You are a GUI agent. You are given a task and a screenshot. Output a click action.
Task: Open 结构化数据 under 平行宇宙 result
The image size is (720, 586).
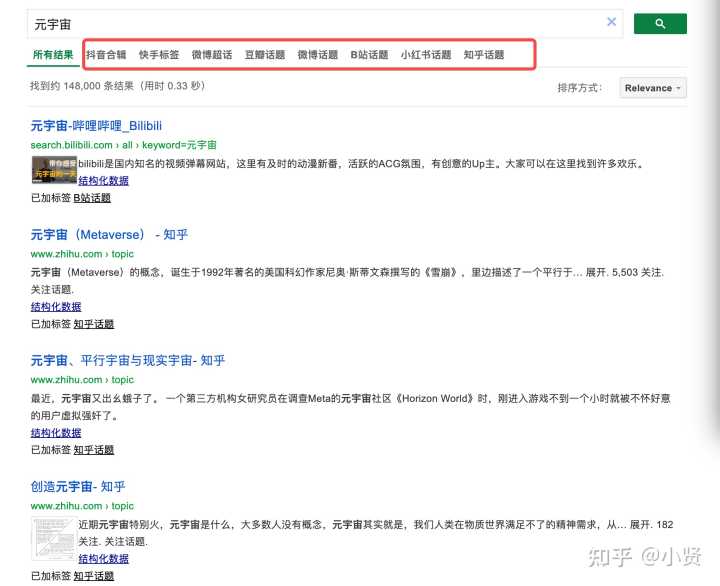56,432
